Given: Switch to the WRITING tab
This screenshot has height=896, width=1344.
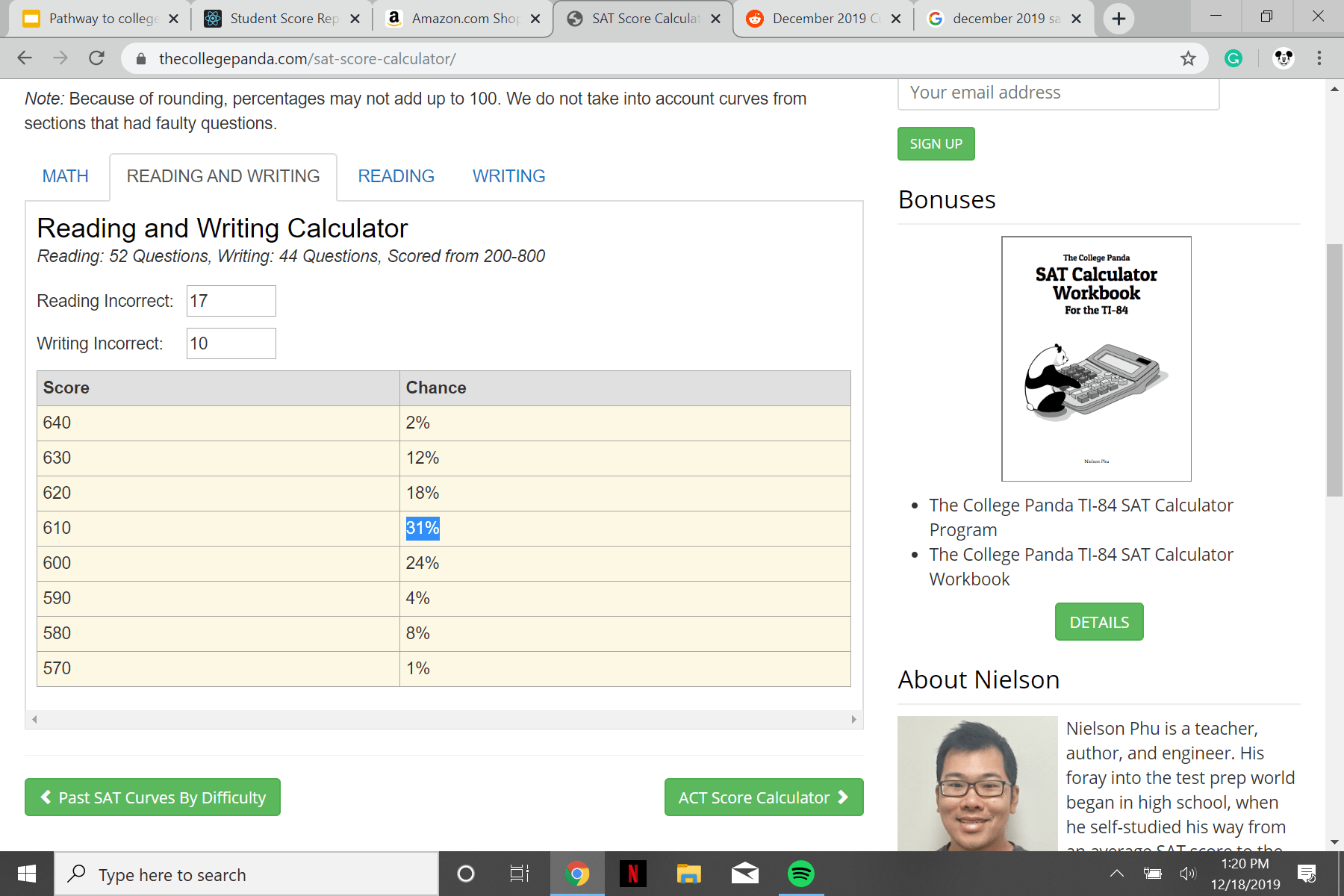Looking at the screenshot, I should pos(508,176).
